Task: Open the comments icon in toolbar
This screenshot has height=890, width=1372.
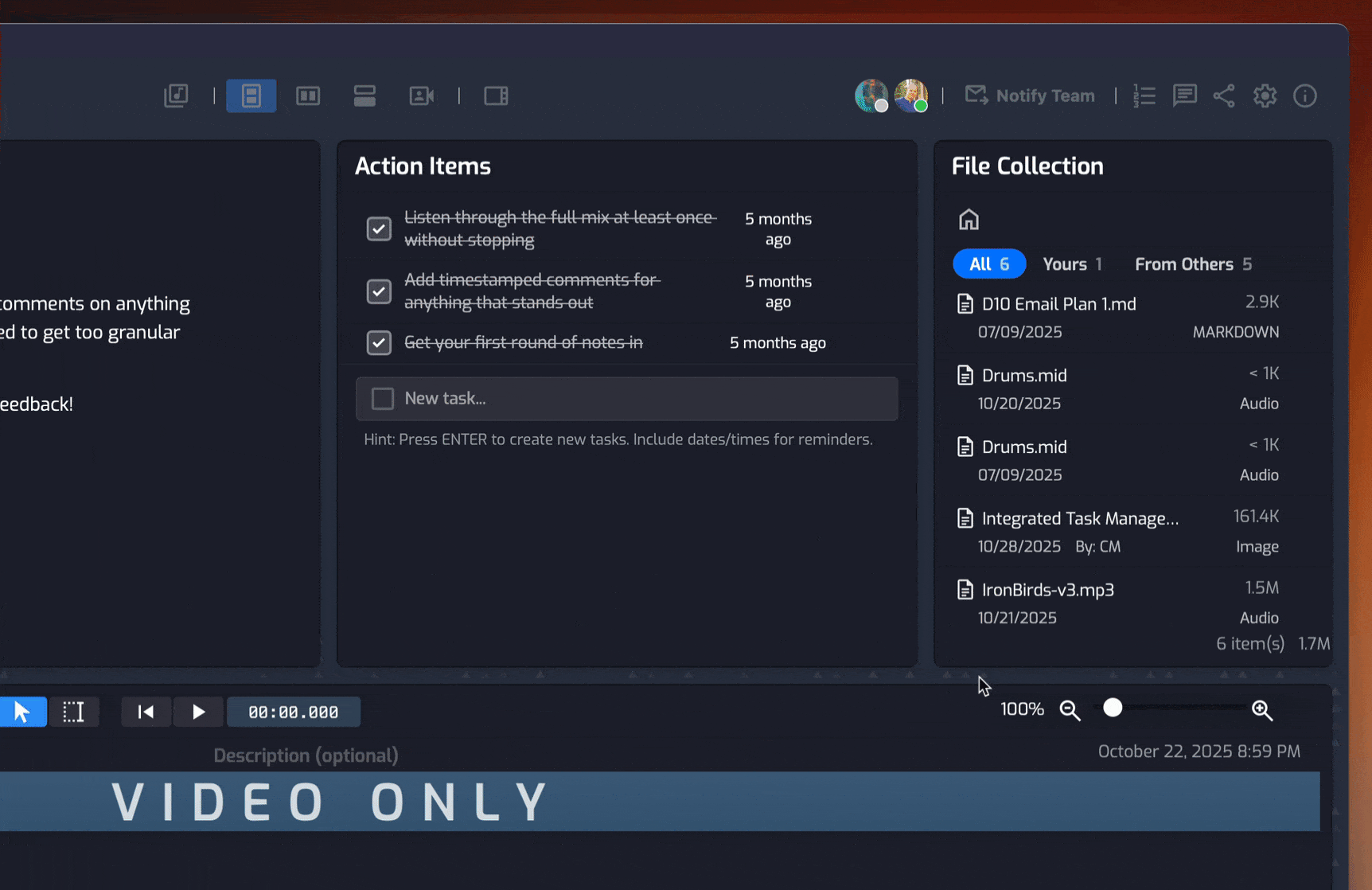Action: coord(1184,96)
